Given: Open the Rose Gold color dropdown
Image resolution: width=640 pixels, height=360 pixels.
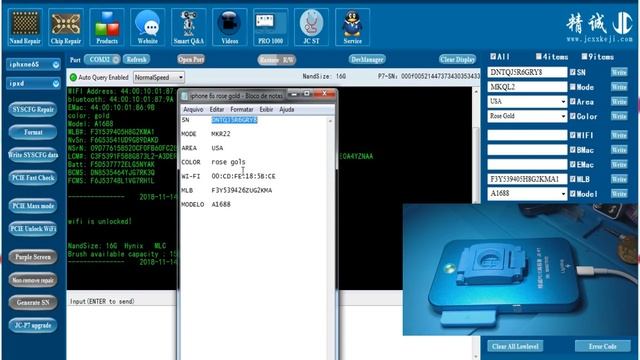Looking at the screenshot, I should [x=527, y=116].
